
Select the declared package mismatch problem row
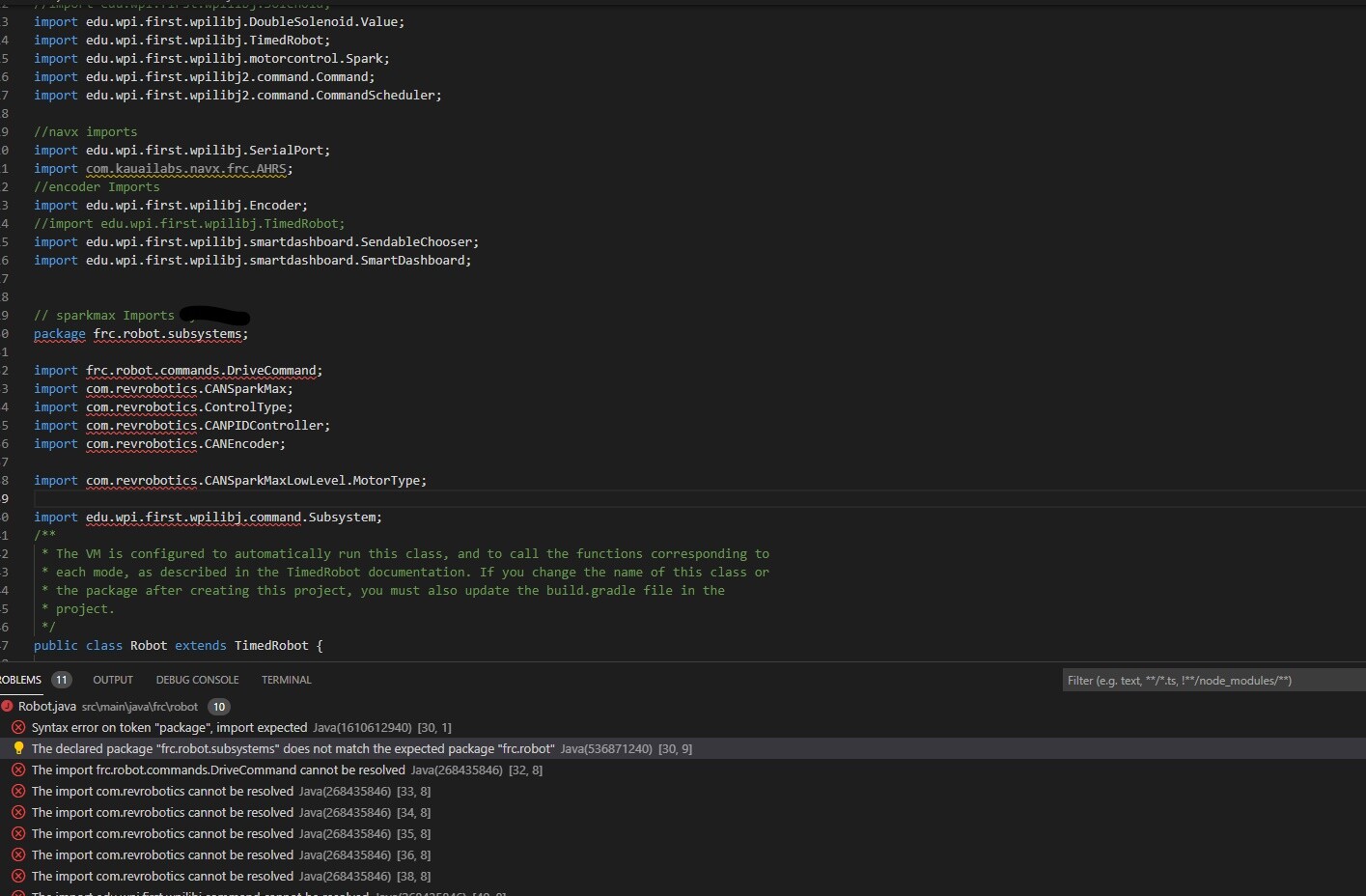[x=683, y=748]
